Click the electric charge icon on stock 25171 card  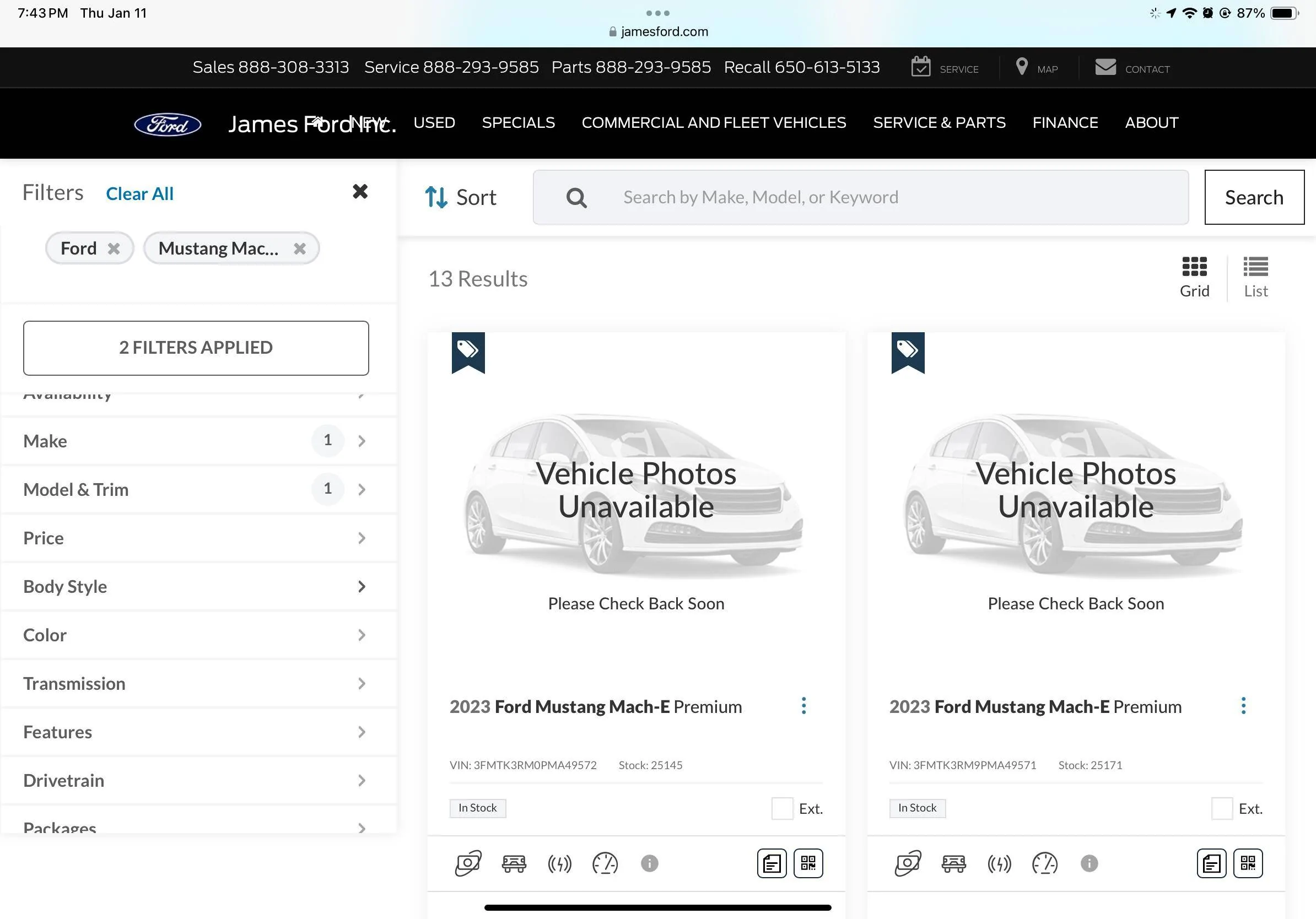pos(999,863)
